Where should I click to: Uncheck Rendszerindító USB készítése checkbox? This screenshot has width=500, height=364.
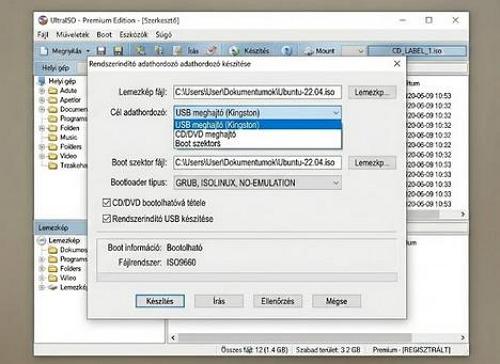point(106,219)
